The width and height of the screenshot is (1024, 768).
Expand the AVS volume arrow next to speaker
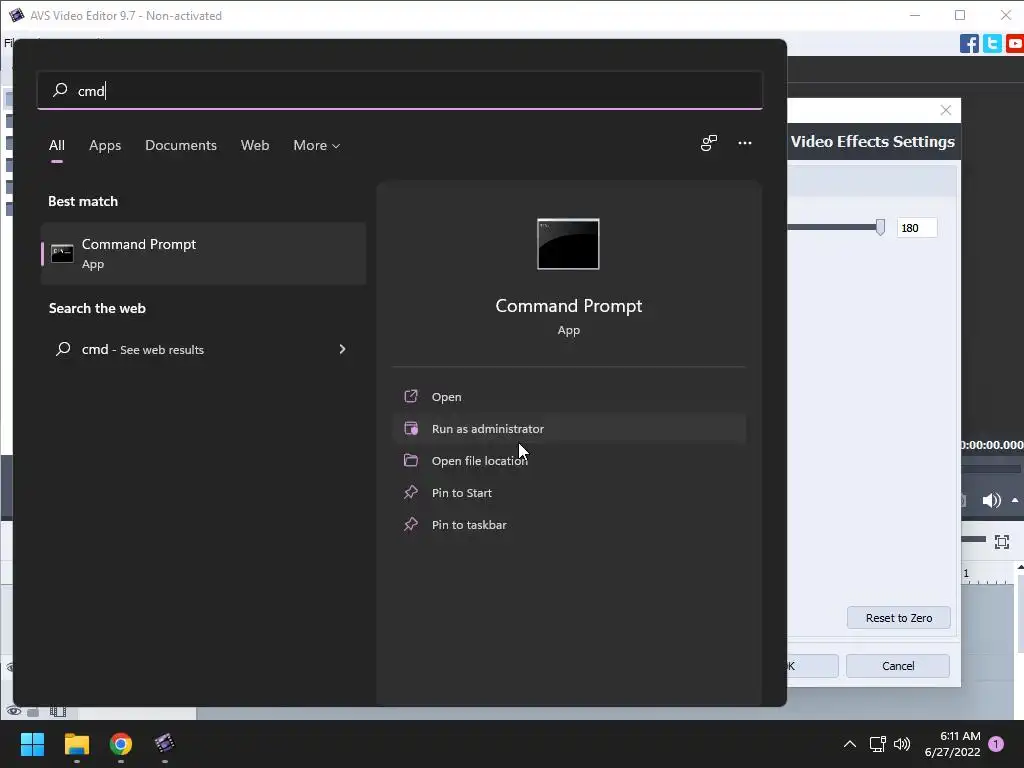pyautogui.click(x=1015, y=500)
